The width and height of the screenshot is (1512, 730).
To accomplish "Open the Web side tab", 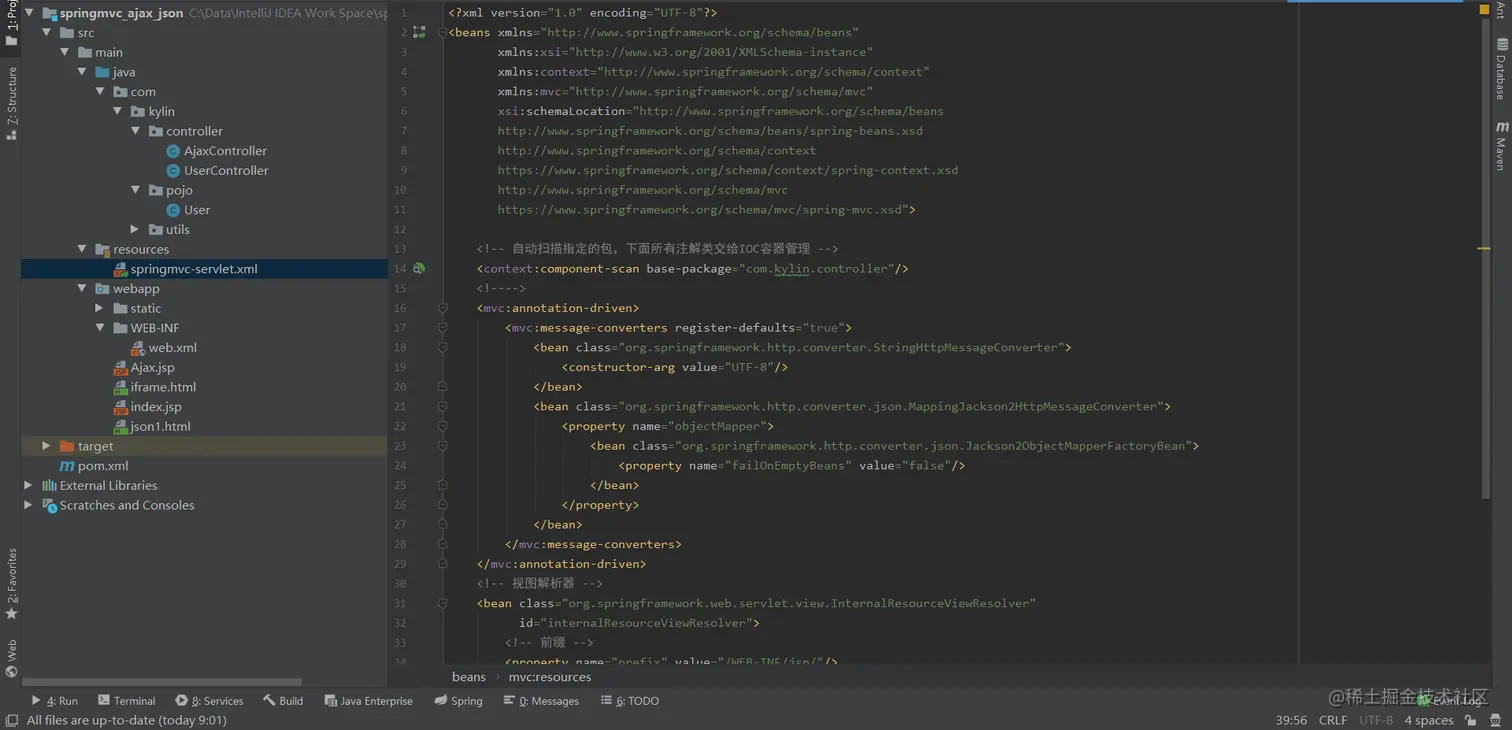I will (11, 658).
